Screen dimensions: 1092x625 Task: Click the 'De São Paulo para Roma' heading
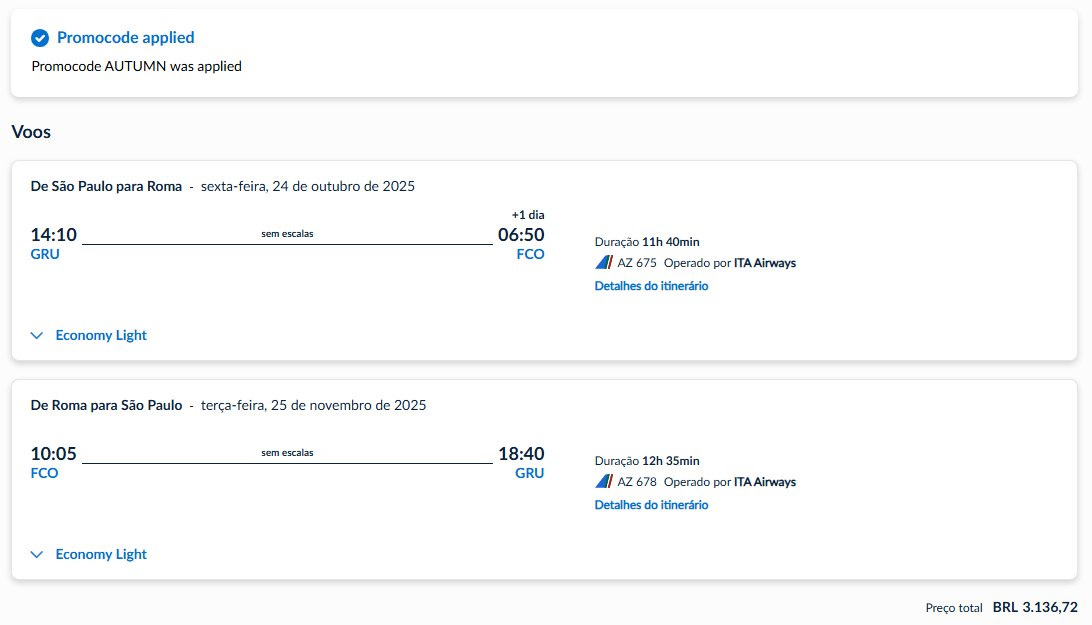click(x=106, y=186)
